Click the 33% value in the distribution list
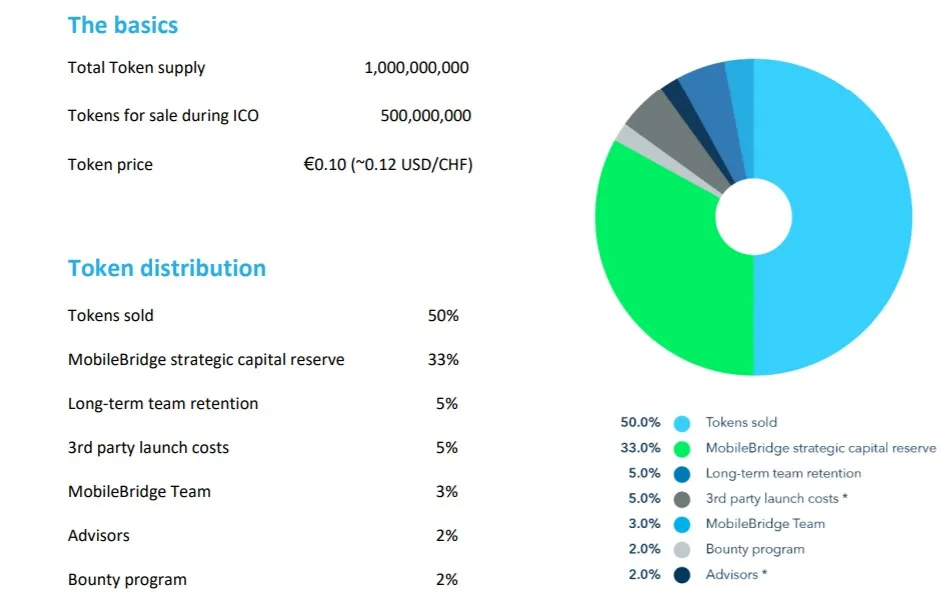 pos(443,360)
